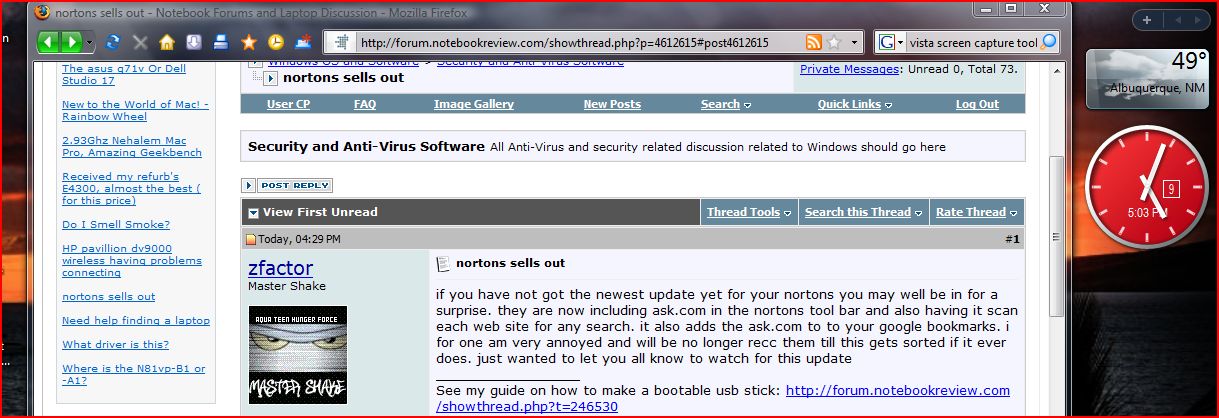
Task: Go to the Firefox Home page icon
Action: [167, 43]
